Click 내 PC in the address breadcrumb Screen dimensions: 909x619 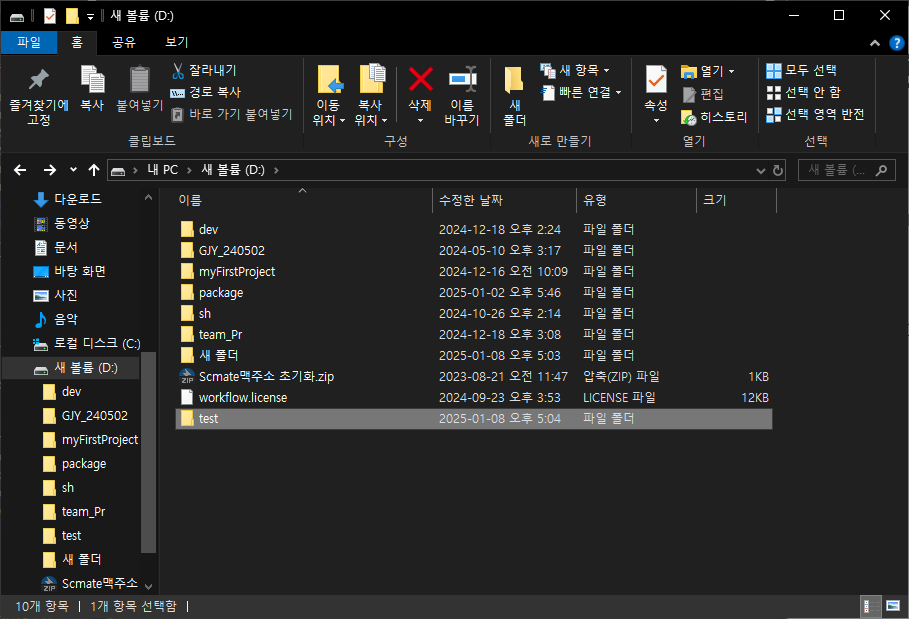coord(162,170)
